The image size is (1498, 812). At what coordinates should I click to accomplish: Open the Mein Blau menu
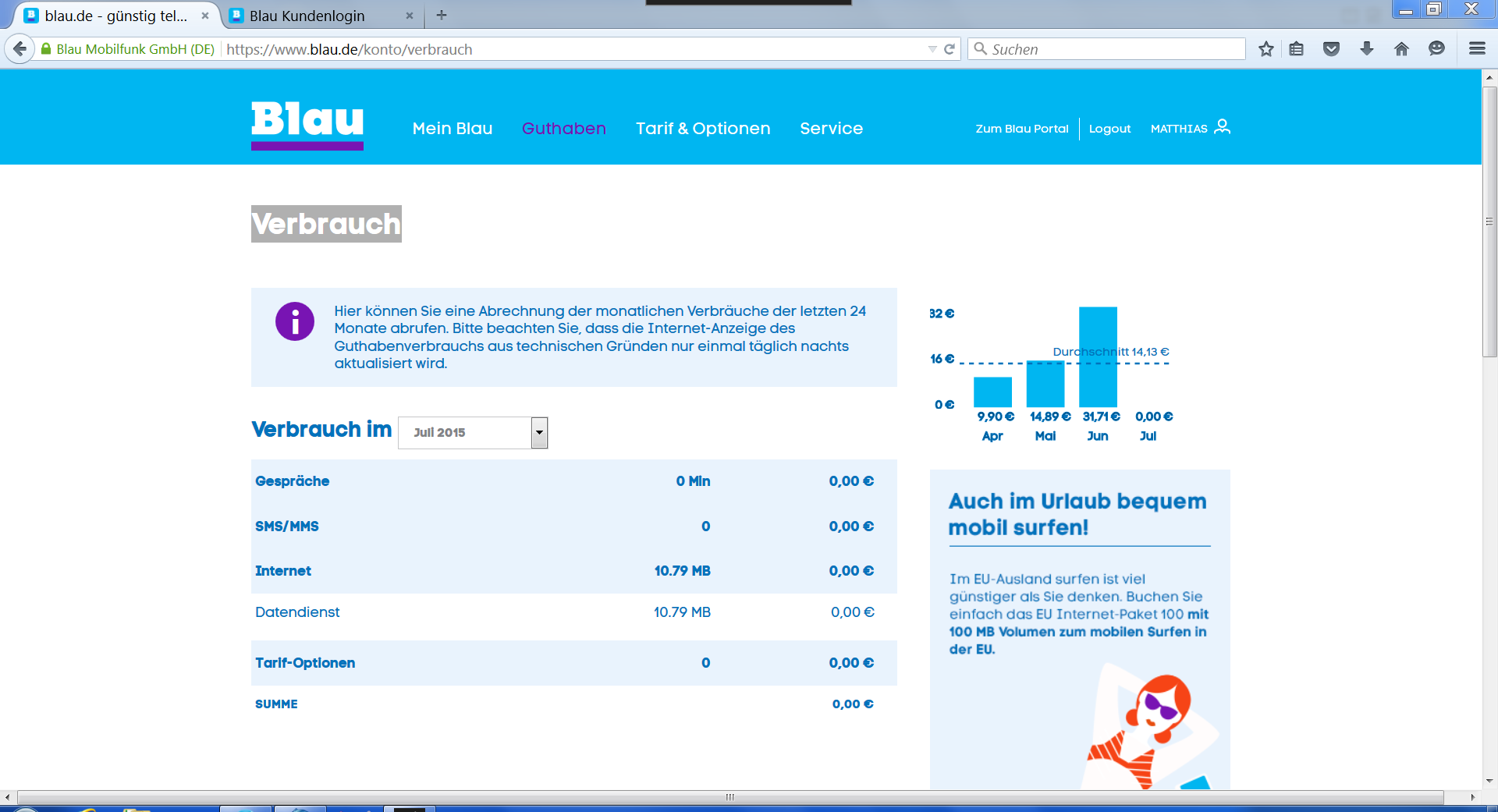click(453, 129)
